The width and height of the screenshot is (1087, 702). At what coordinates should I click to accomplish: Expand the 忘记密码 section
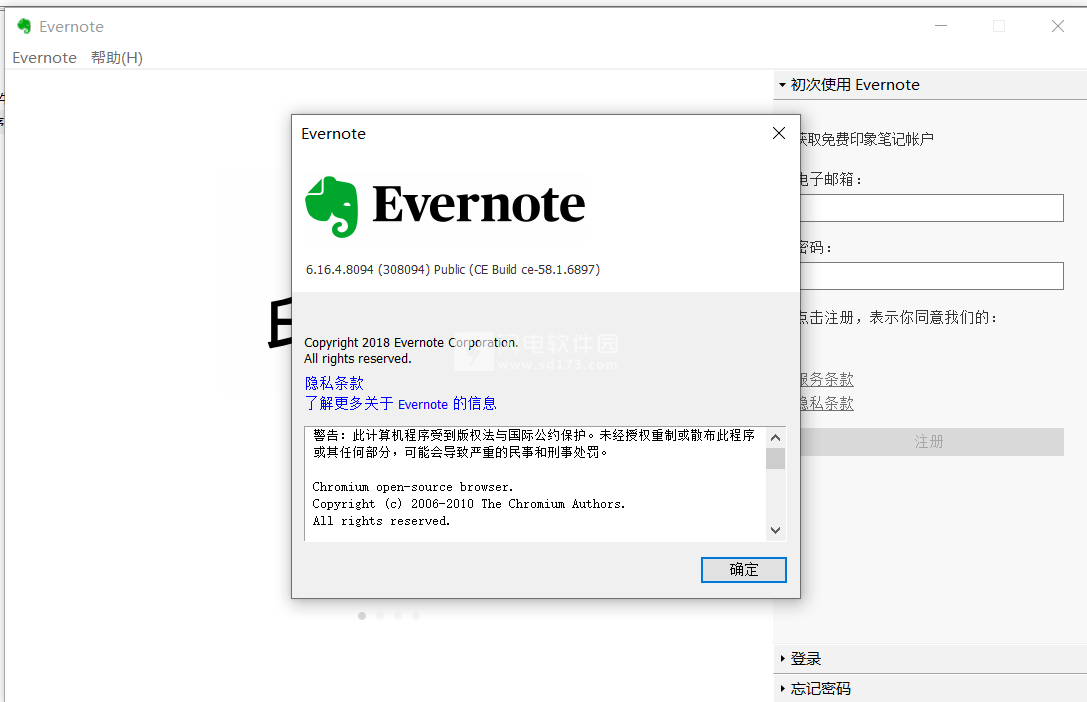pyautogui.click(x=930, y=688)
